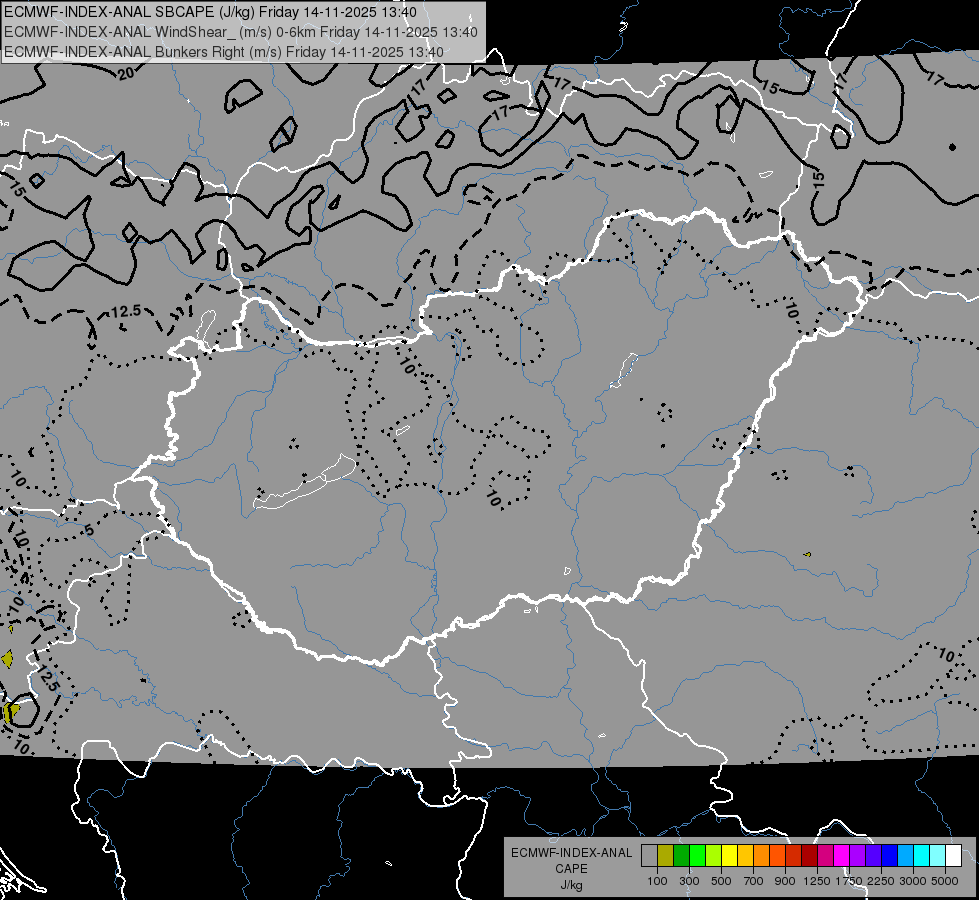Pick the amber legend swatch
979x900 pixels.
pyautogui.click(x=745, y=855)
